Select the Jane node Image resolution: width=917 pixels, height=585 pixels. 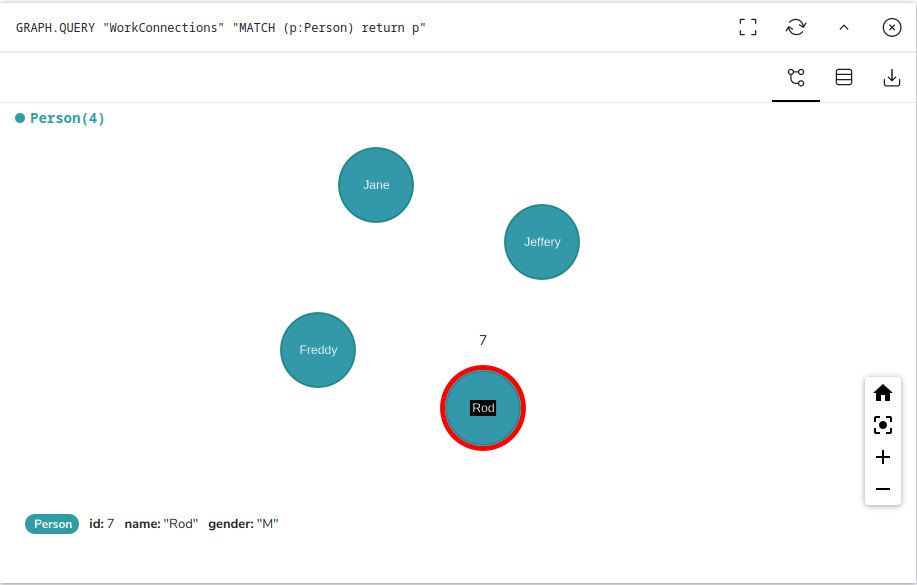(x=376, y=185)
